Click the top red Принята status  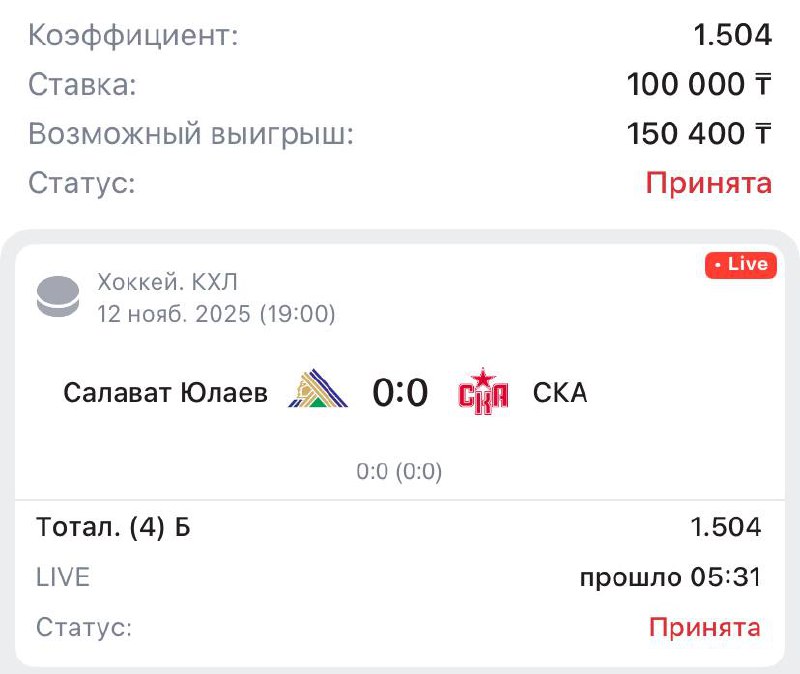tap(708, 183)
